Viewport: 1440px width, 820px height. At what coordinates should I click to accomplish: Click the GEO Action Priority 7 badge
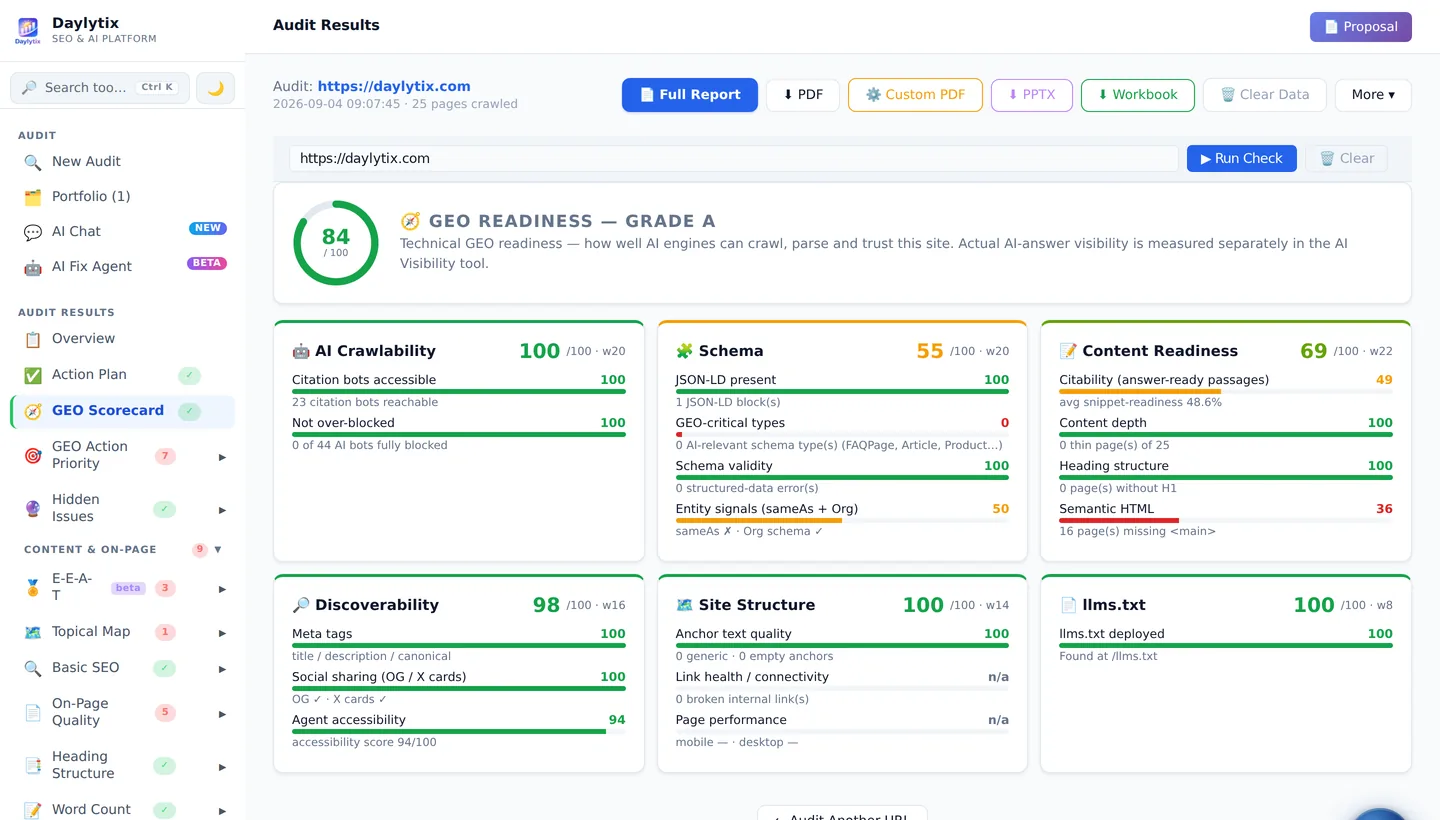point(166,457)
